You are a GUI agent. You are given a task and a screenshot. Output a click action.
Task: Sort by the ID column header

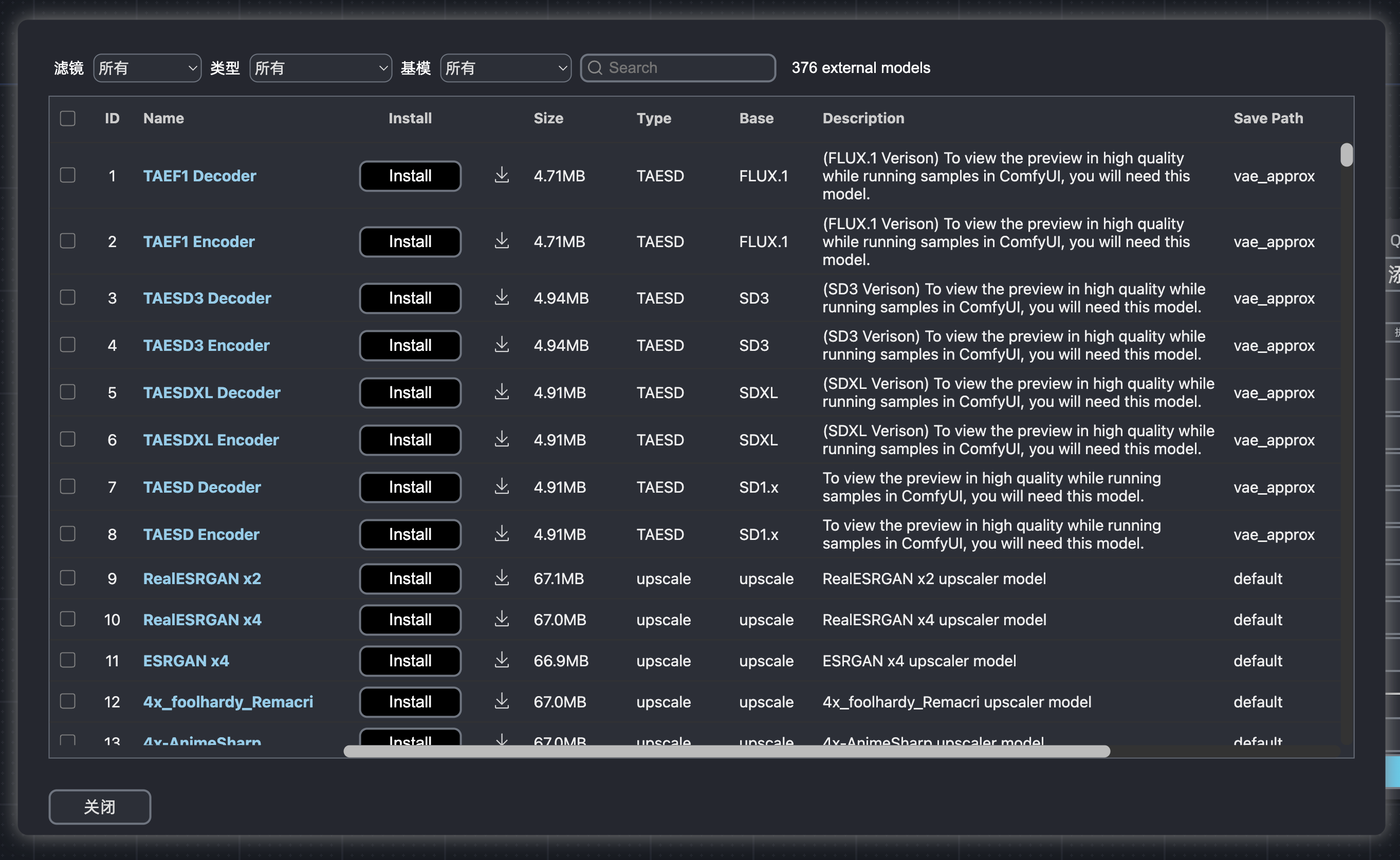tap(112, 118)
